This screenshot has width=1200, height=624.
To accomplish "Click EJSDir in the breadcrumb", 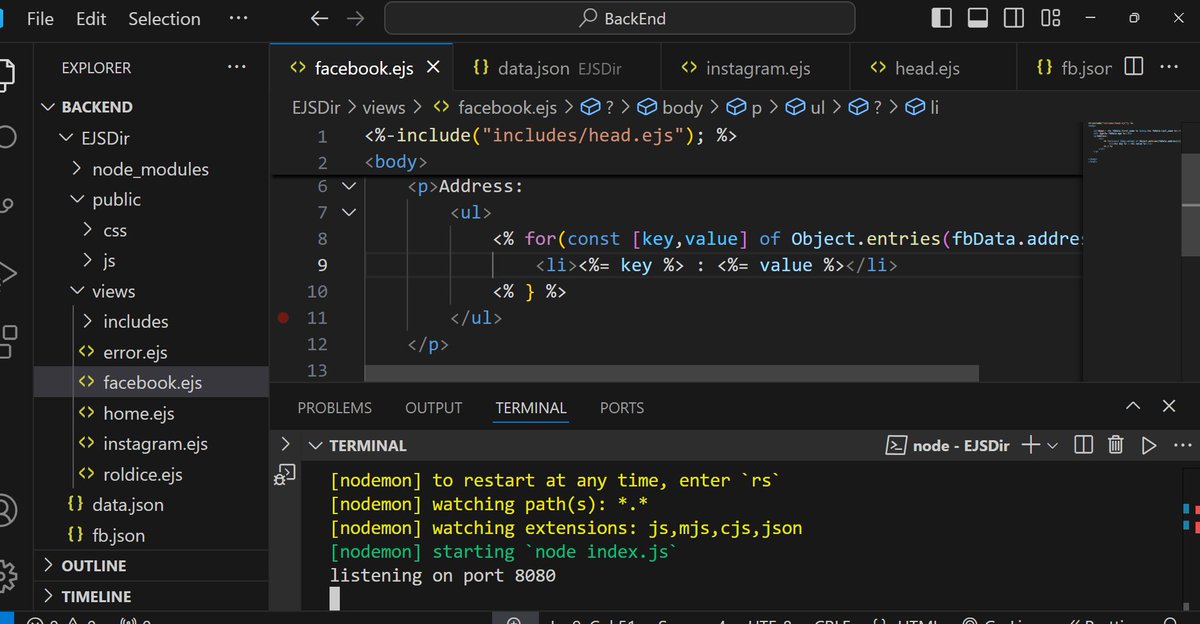I will pyautogui.click(x=317, y=107).
